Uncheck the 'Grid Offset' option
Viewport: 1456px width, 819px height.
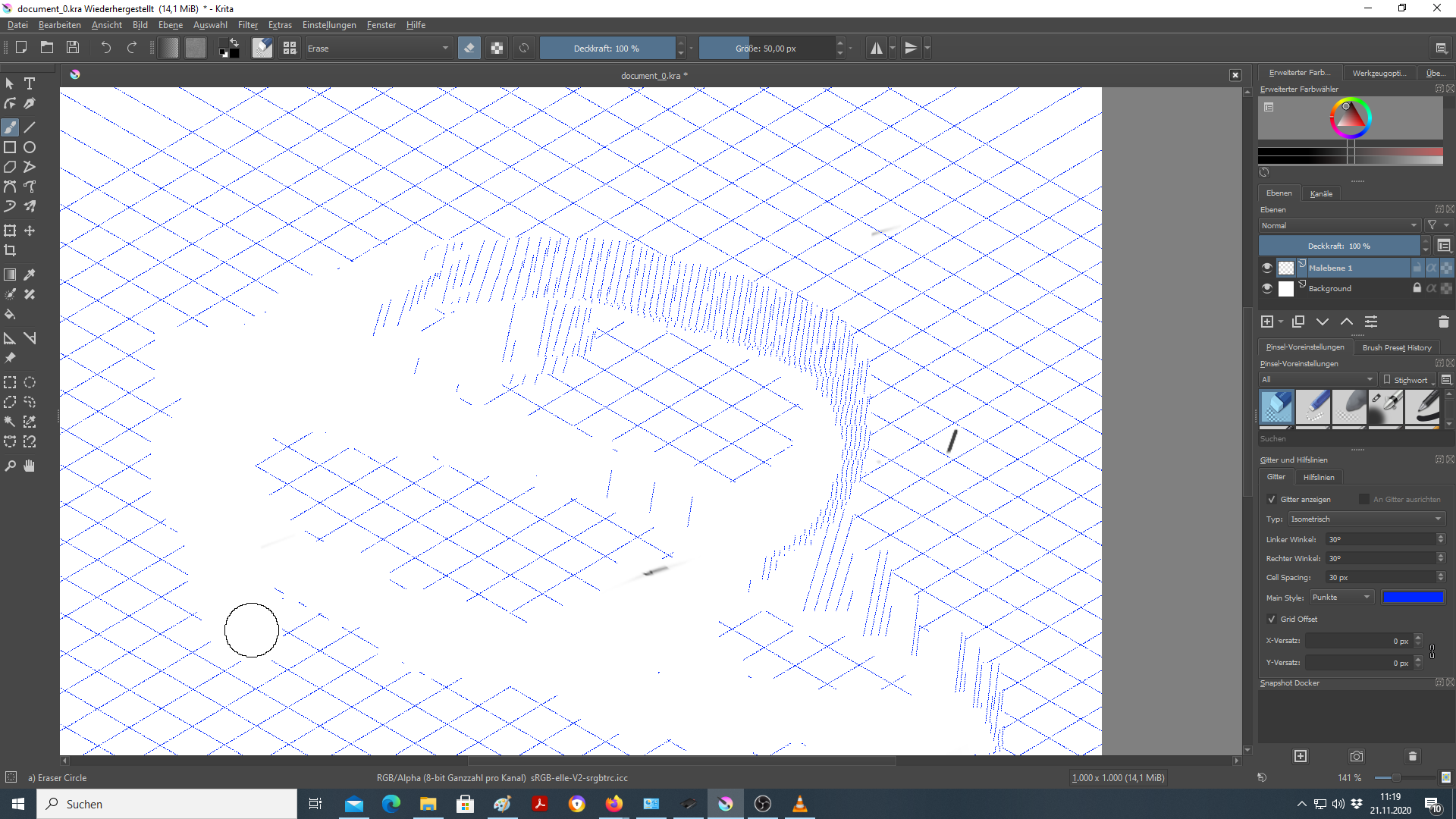(x=1271, y=619)
